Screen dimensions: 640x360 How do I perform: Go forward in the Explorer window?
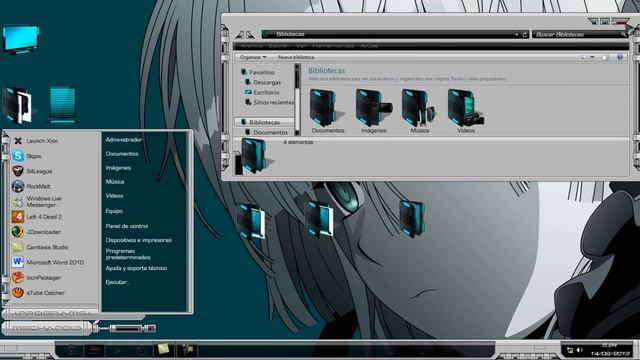coord(250,35)
